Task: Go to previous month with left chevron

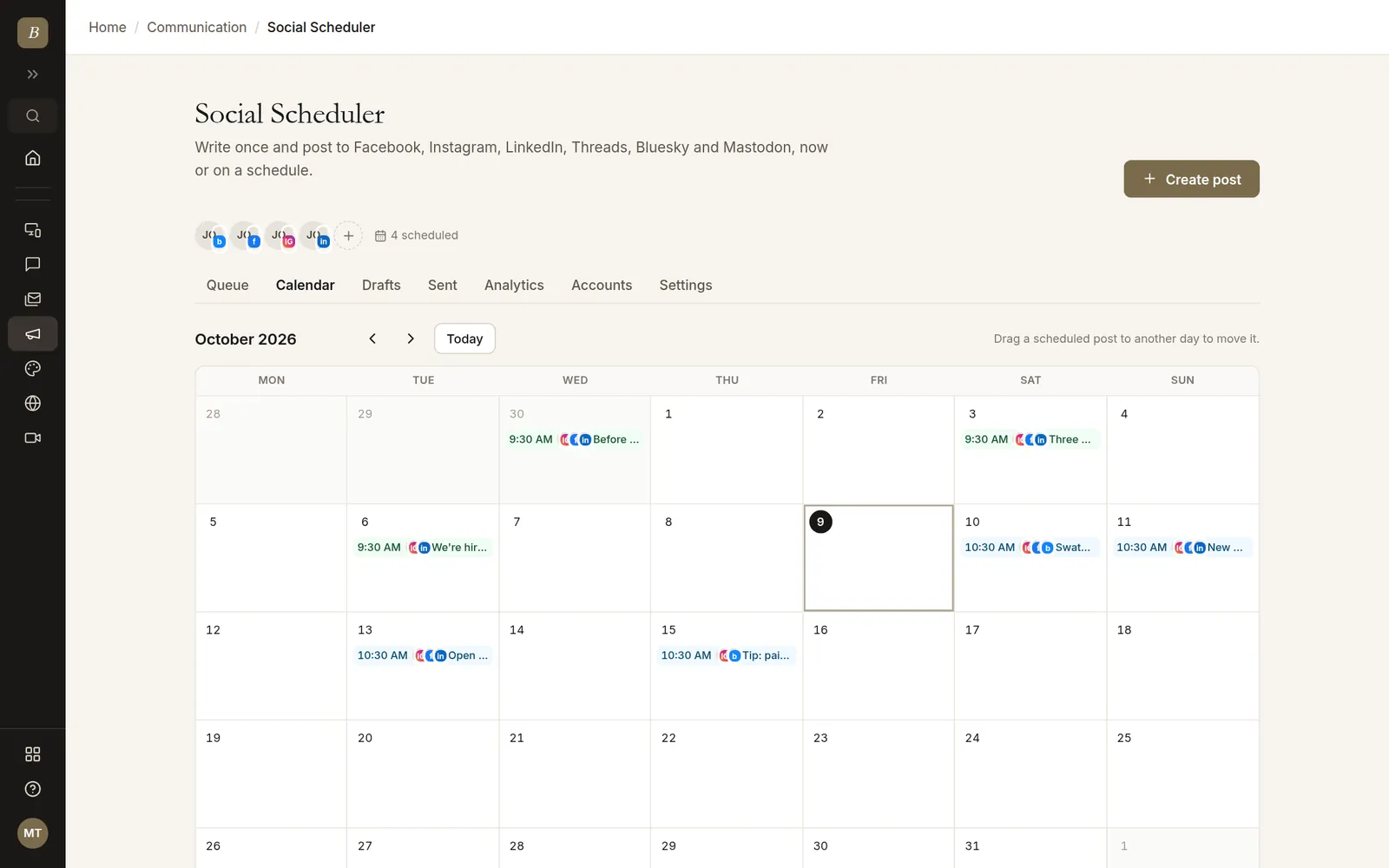Action: click(x=372, y=339)
